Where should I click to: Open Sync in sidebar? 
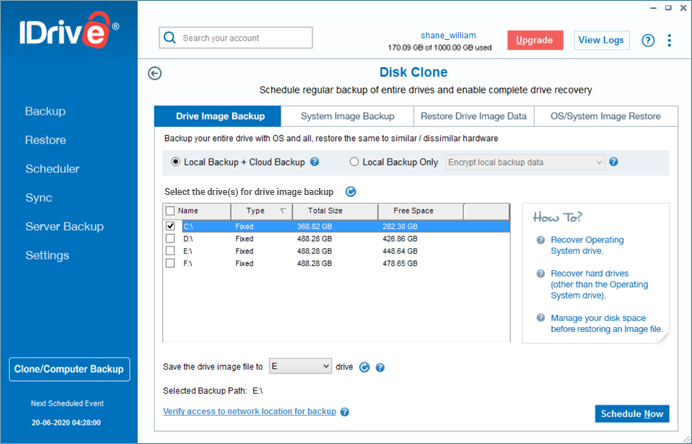click(x=39, y=198)
